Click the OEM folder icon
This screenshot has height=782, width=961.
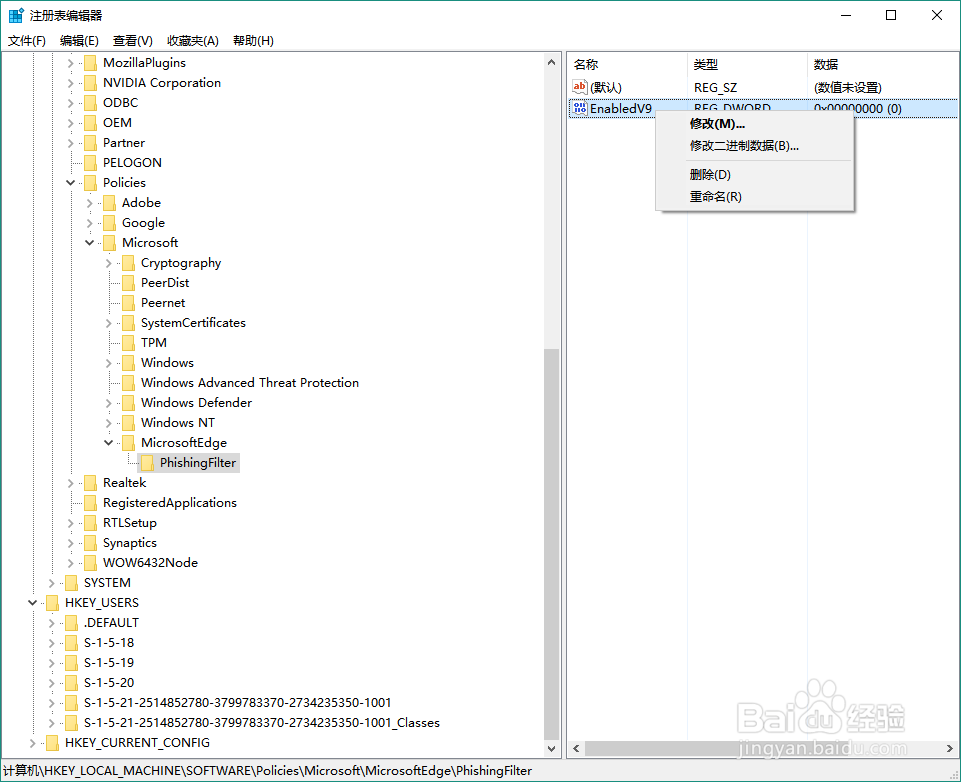click(90, 123)
